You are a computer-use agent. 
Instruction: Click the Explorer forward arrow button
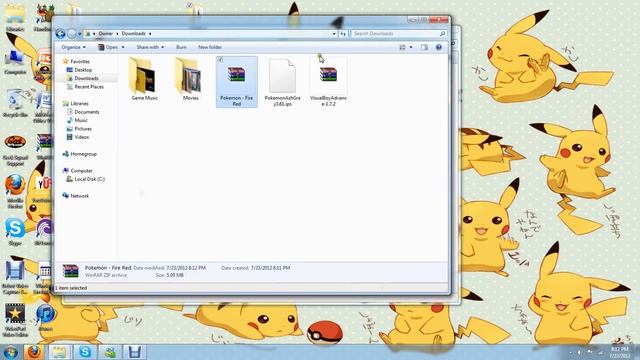[71, 34]
